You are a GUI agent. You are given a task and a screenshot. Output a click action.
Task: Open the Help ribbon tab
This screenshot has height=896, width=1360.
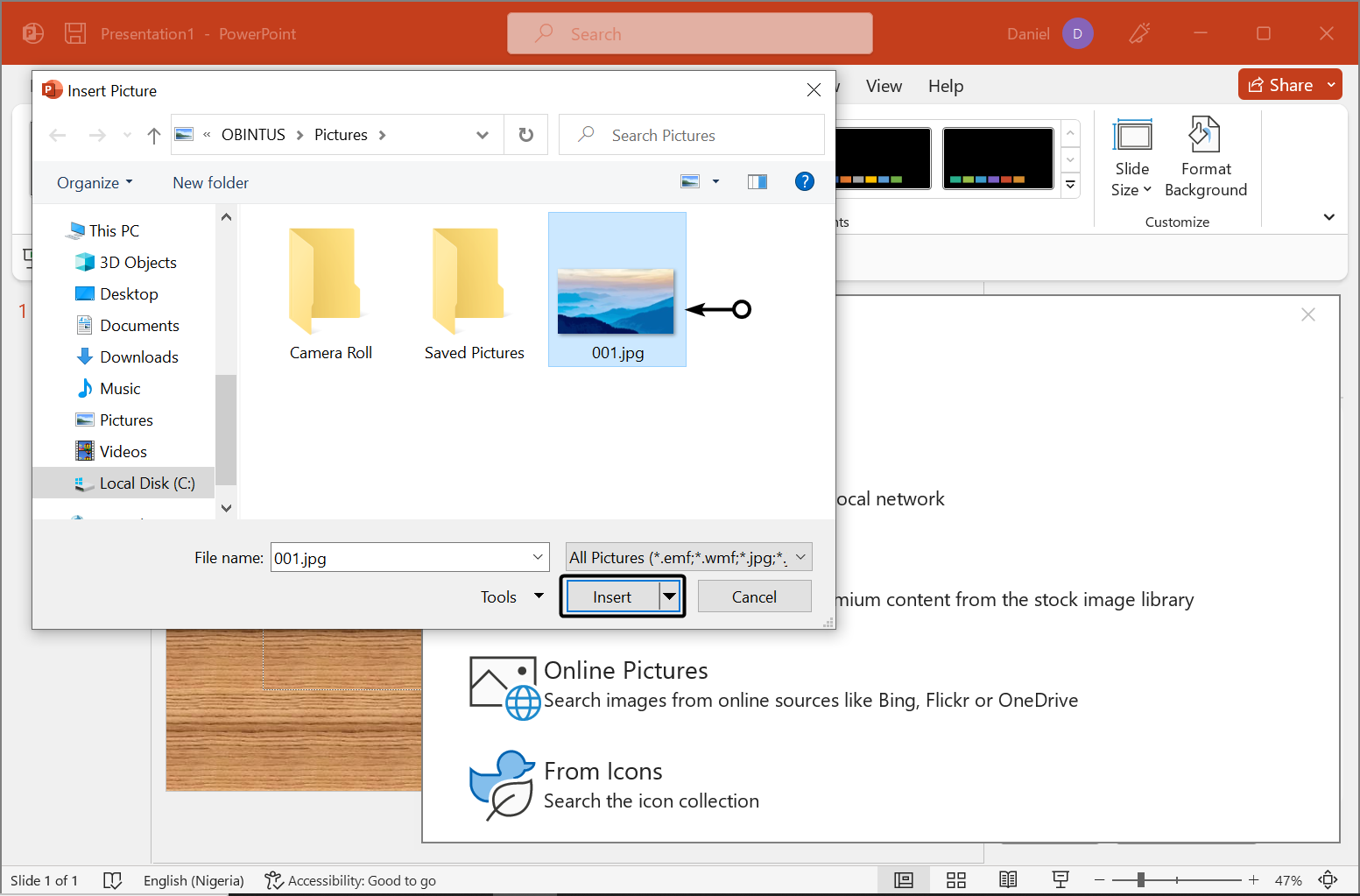pyautogui.click(x=946, y=86)
